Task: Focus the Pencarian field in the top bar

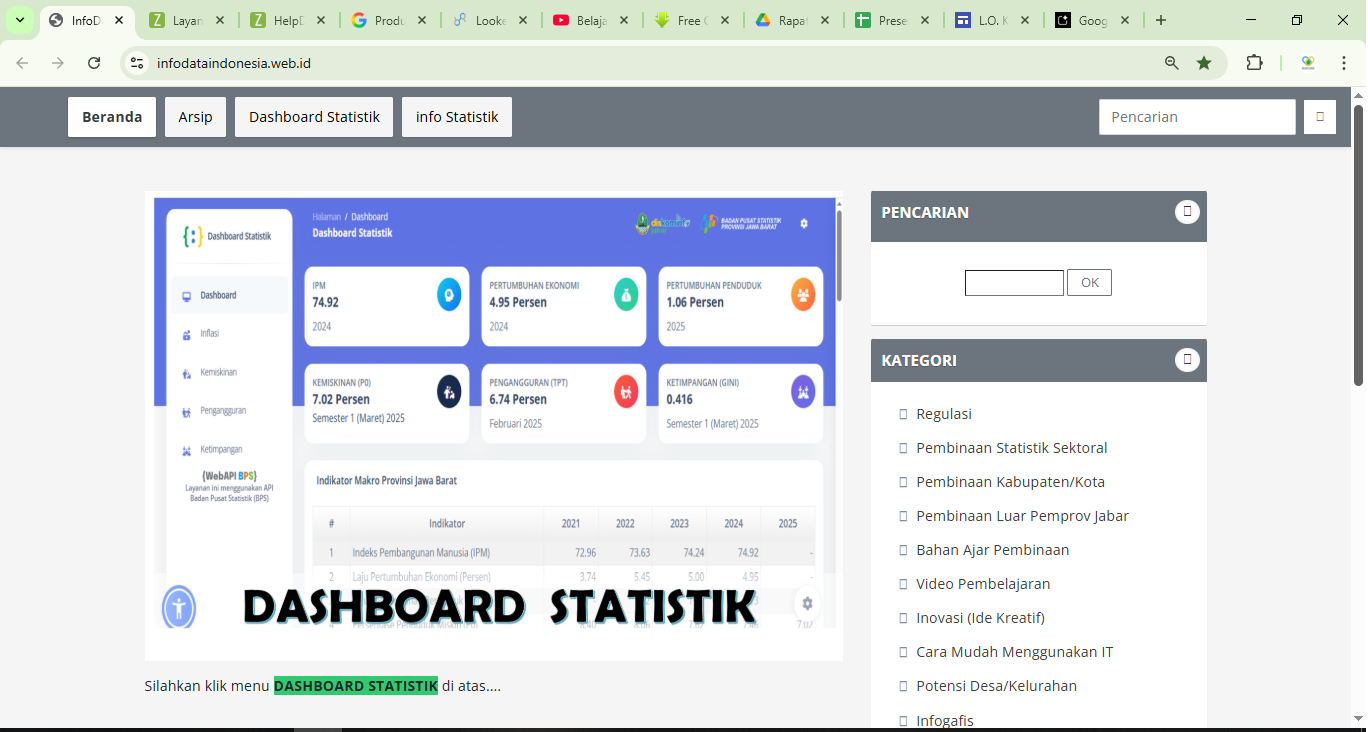Action: [1197, 117]
